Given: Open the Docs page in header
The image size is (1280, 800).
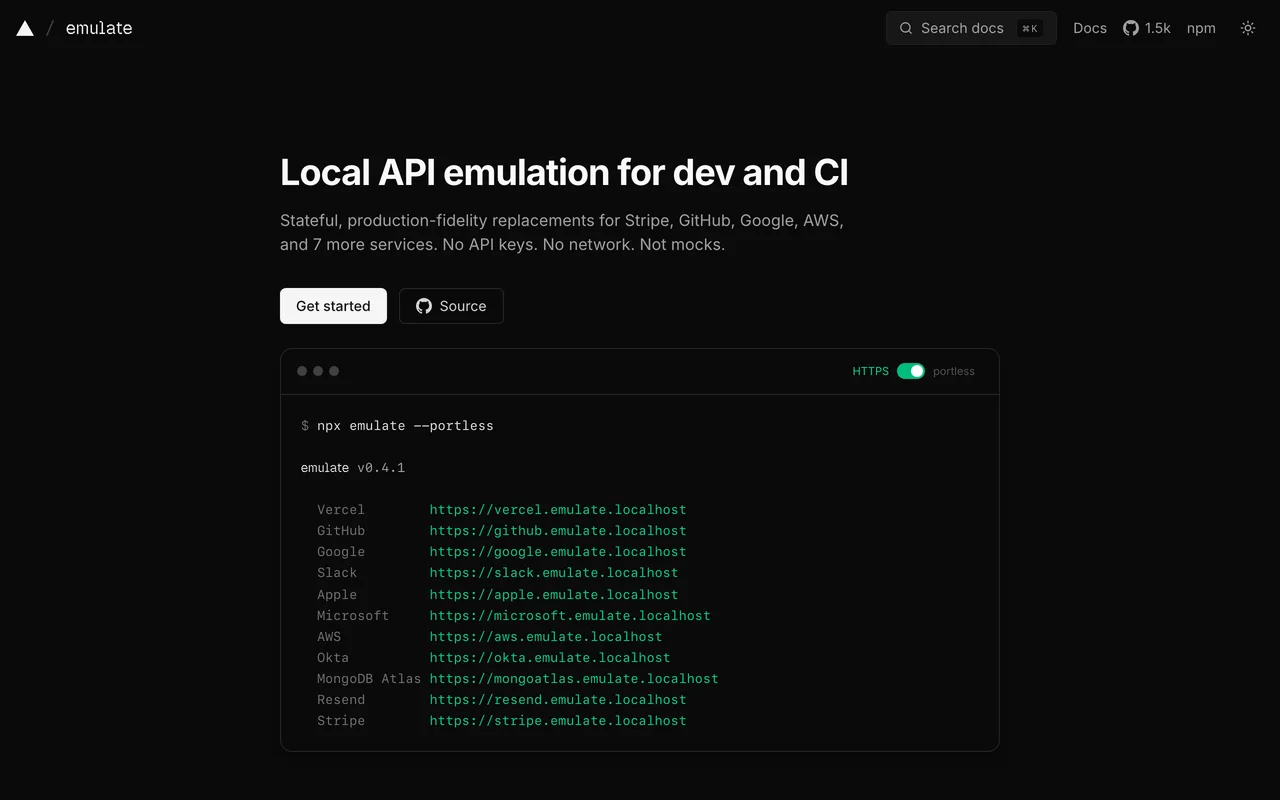Looking at the screenshot, I should pyautogui.click(x=1090, y=28).
